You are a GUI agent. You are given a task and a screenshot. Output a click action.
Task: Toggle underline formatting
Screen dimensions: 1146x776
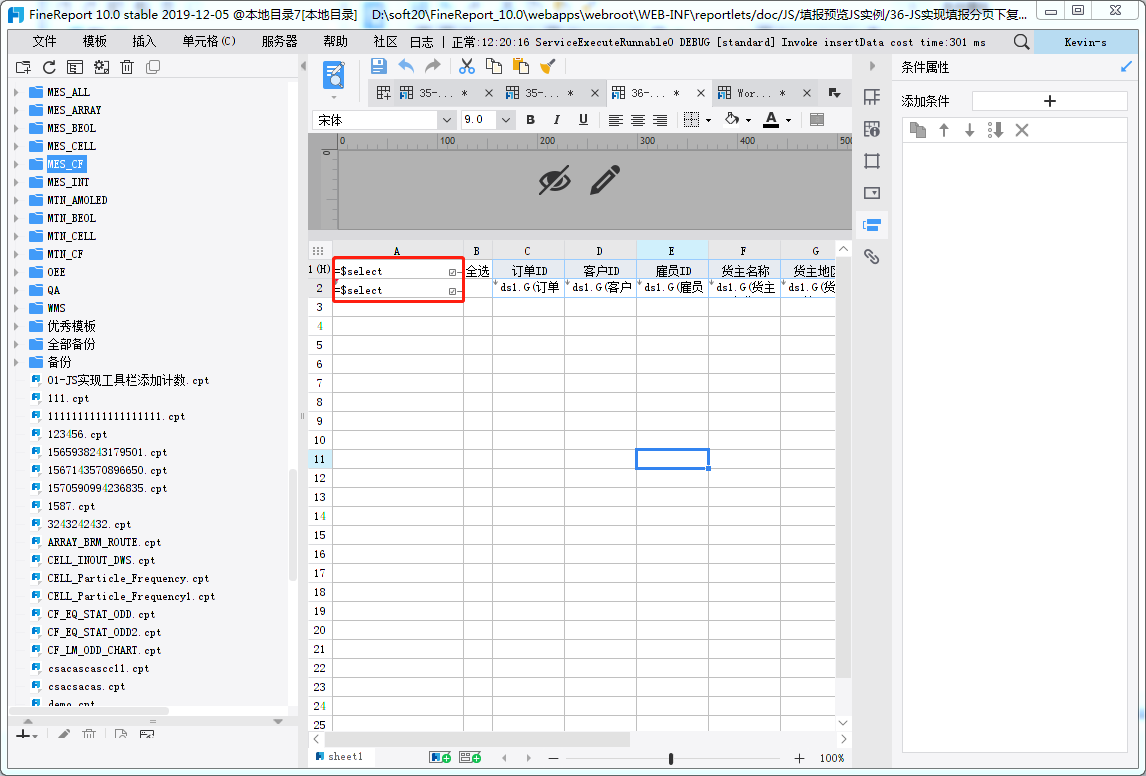pyautogui.click(x=583, y=120)
